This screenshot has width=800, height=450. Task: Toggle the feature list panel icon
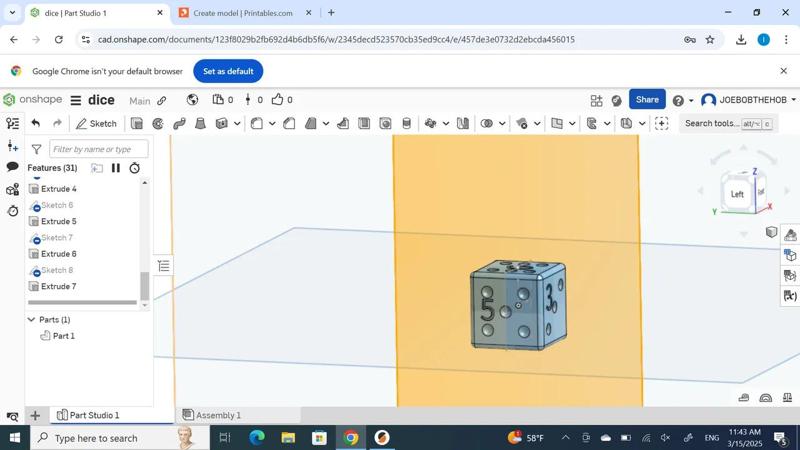[x=13, y=123]
